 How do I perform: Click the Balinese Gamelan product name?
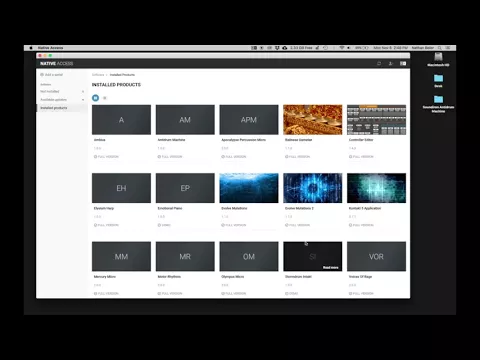point(299,140)
